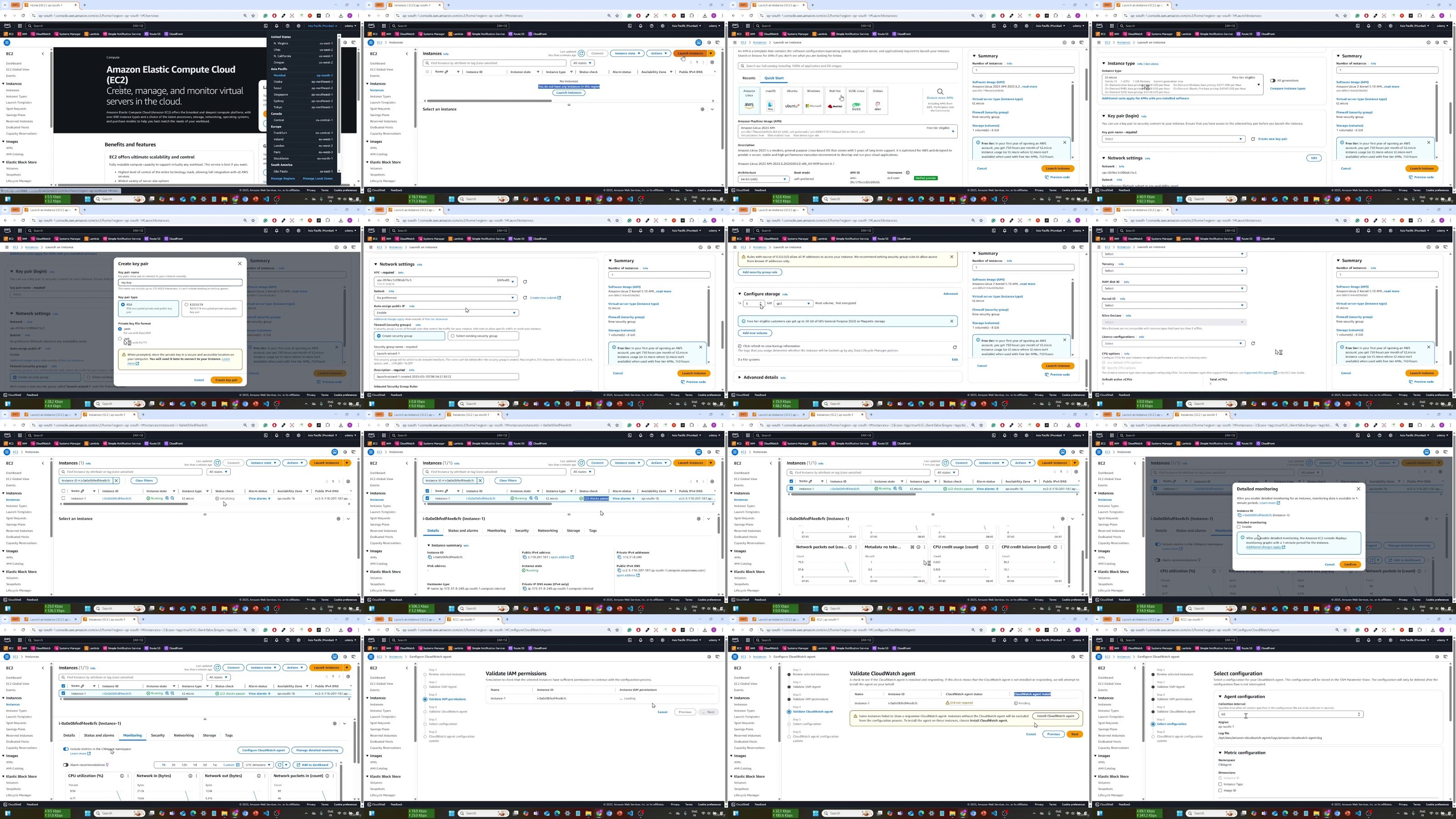The height and width of the screenshot is (819, 1456).
Task: Switch to the Recents AMI tab
Action: point(749,78)
